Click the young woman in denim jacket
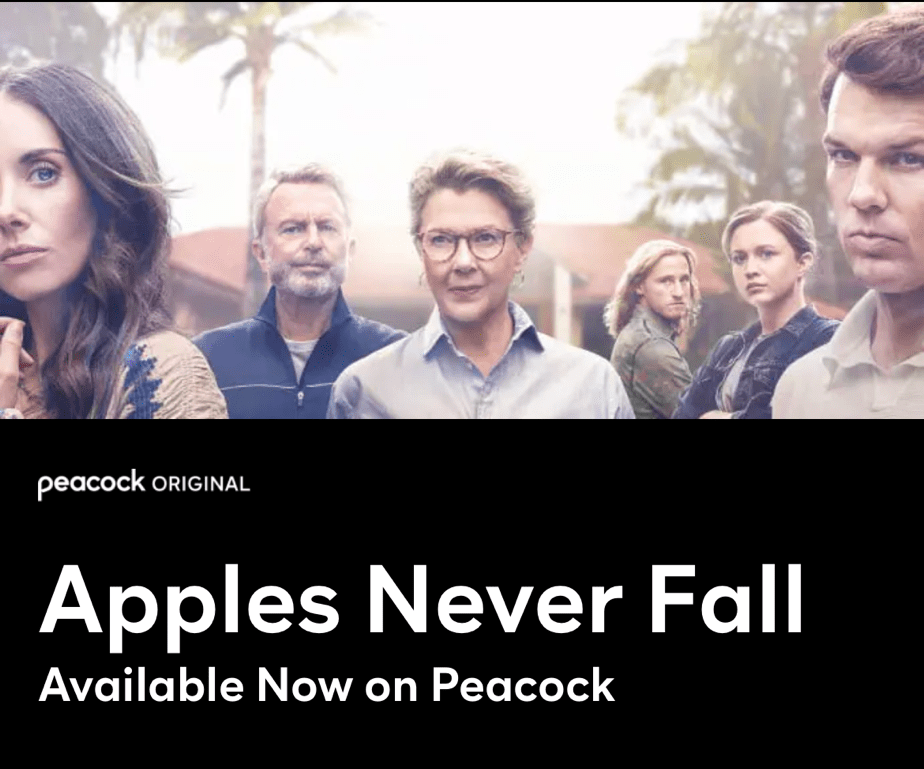Screen dimensions: 924x769 tap(760, 312)
